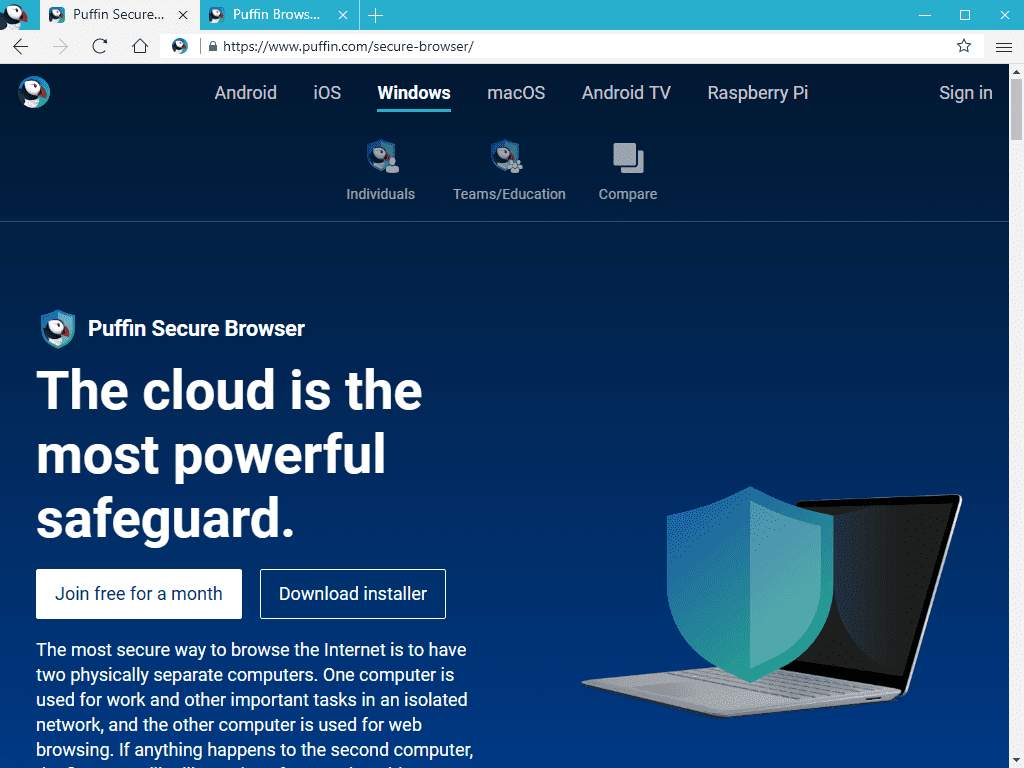Viewport: 1024px width, 768px height.
Task: Open the Raspberry Pi platform page
Action: coord(758,93)
